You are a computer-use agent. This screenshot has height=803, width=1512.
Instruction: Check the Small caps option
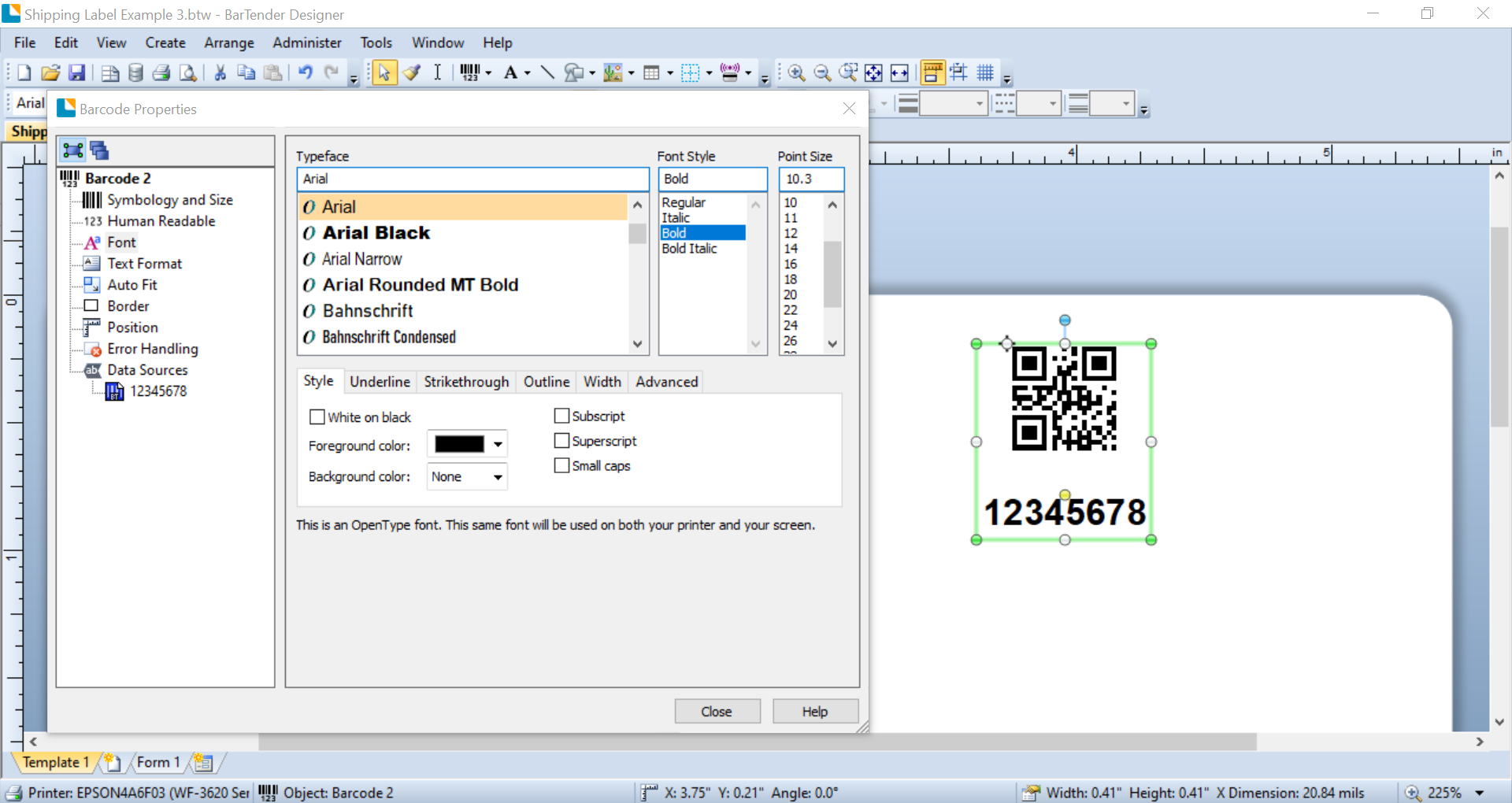561,465
